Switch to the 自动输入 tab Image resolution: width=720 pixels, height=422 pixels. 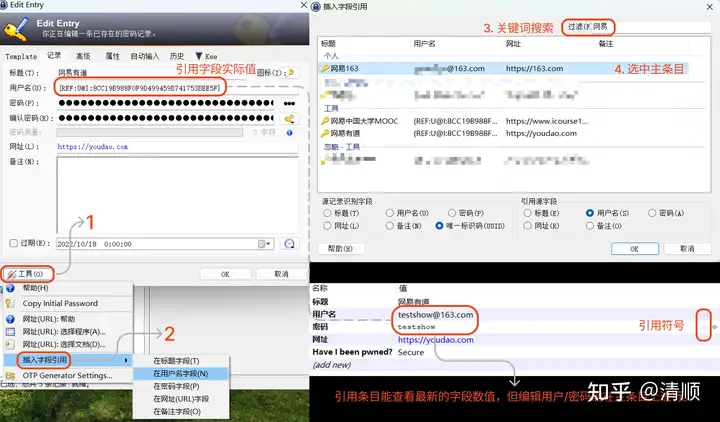point(145,56)
